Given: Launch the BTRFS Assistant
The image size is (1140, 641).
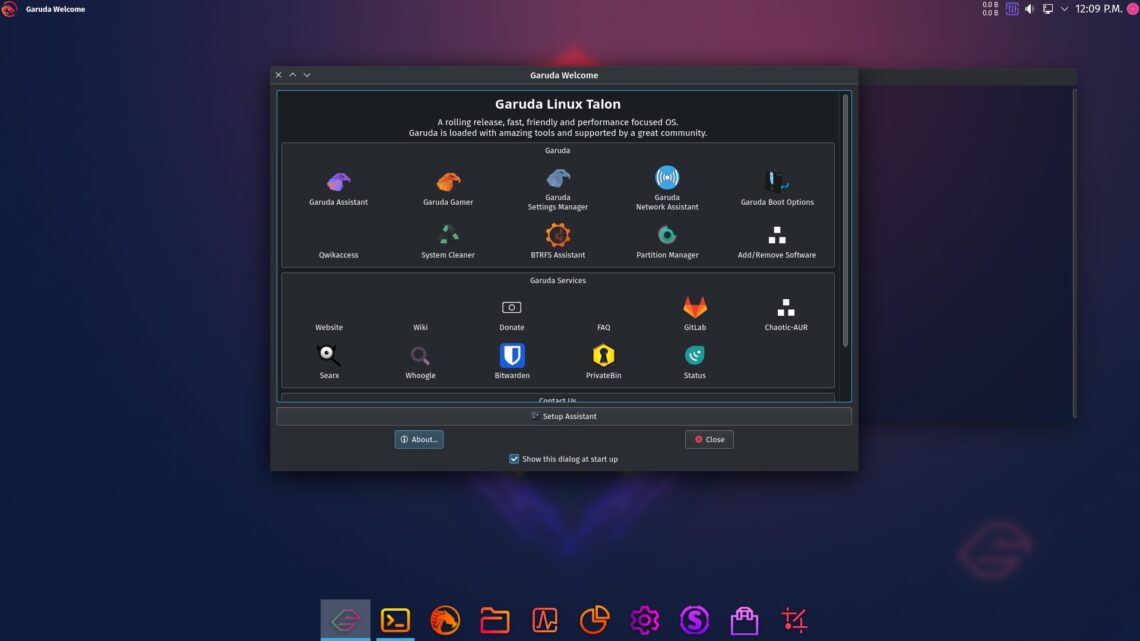Looking at the screenshot, I should click(557, 238).
